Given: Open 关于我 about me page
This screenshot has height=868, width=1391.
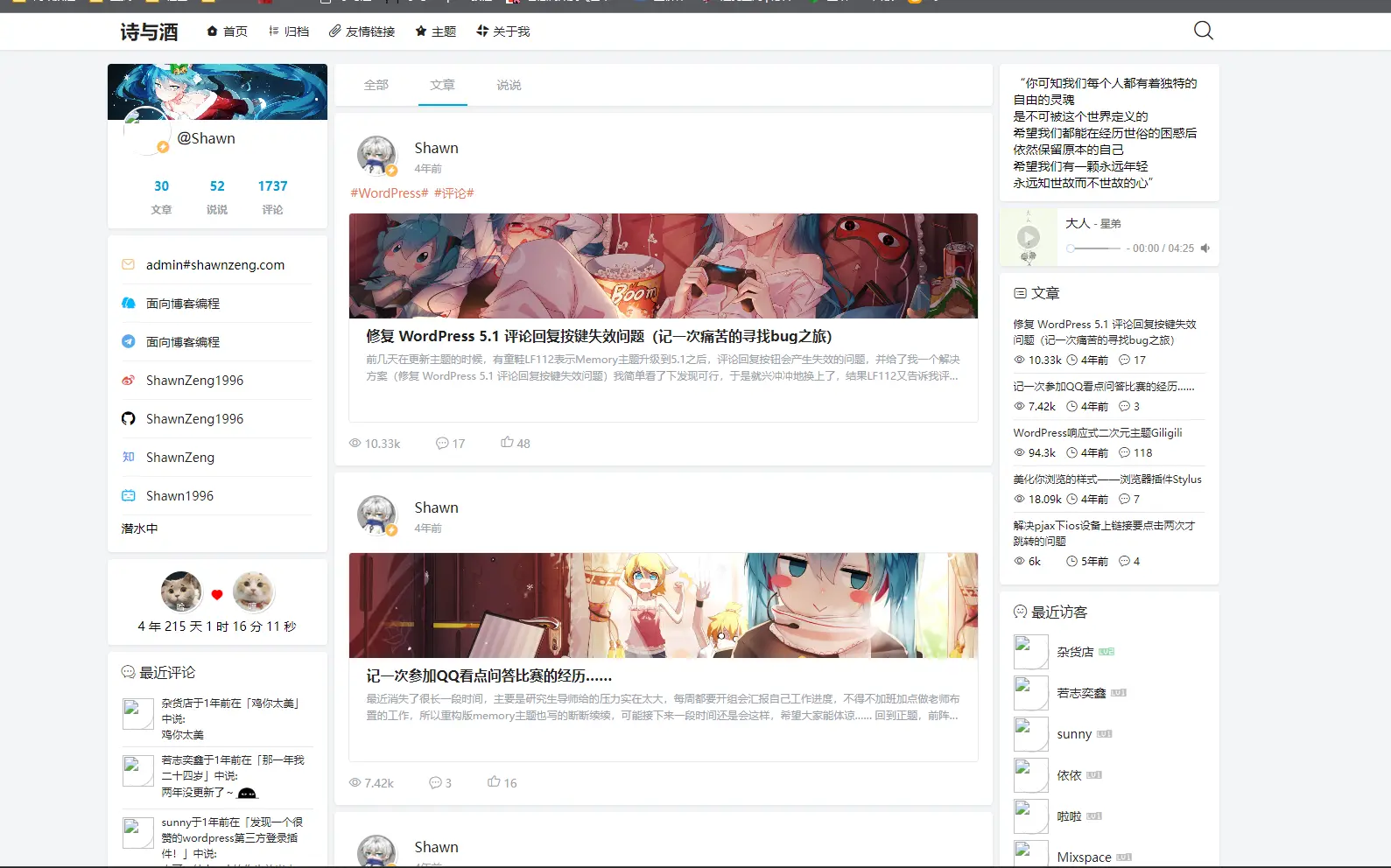Looking at the screenshot, I should pos(503,31).
